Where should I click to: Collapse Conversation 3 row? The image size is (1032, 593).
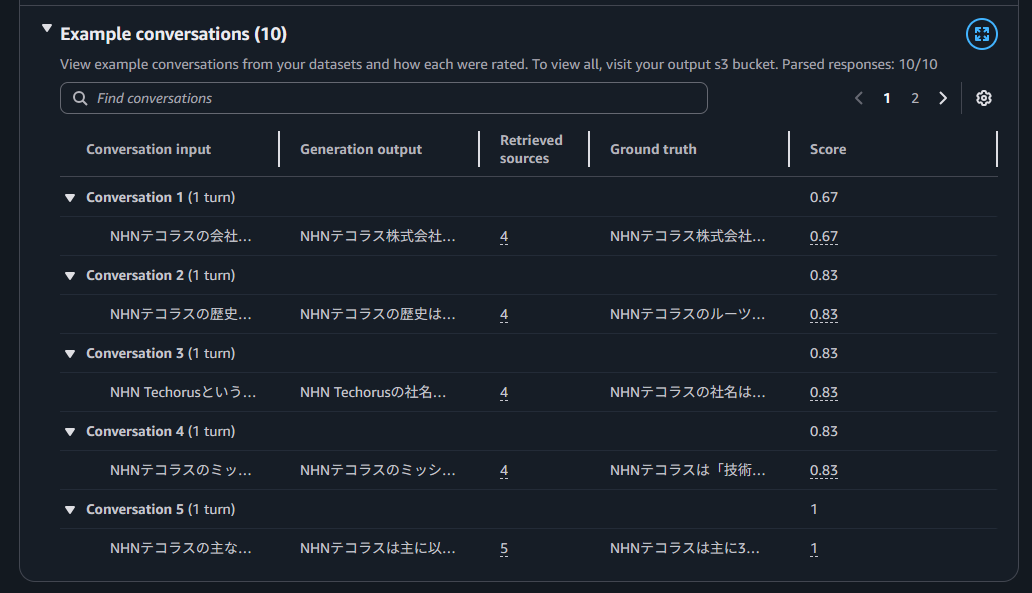[x=70, y=354]
